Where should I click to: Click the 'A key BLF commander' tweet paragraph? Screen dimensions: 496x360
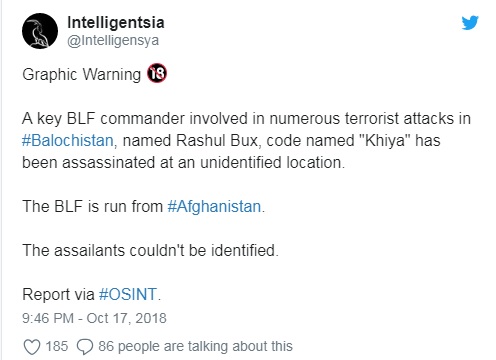click(x=246, y=140)
